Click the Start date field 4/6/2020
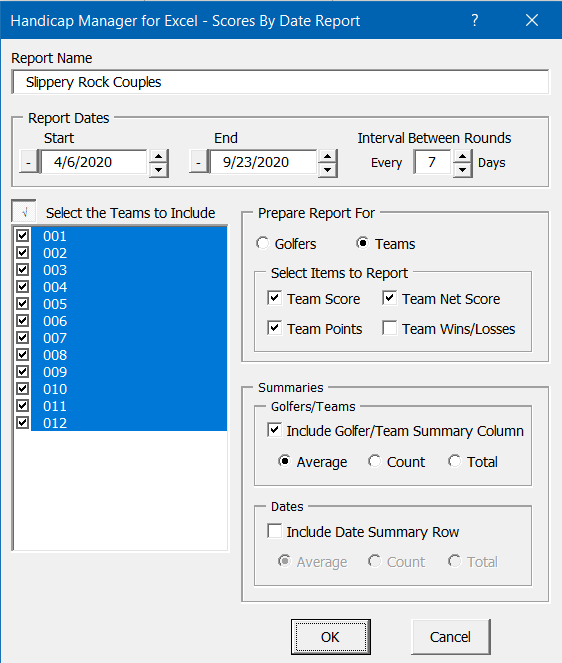 [x=94, y=162]
